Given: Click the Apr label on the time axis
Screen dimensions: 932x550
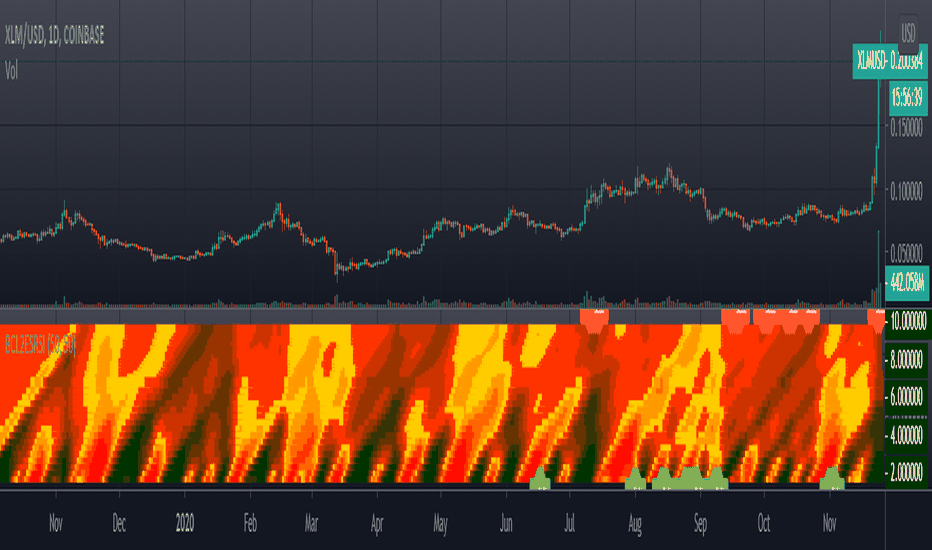Looking at the screenshot, I should tap(377, 524).
